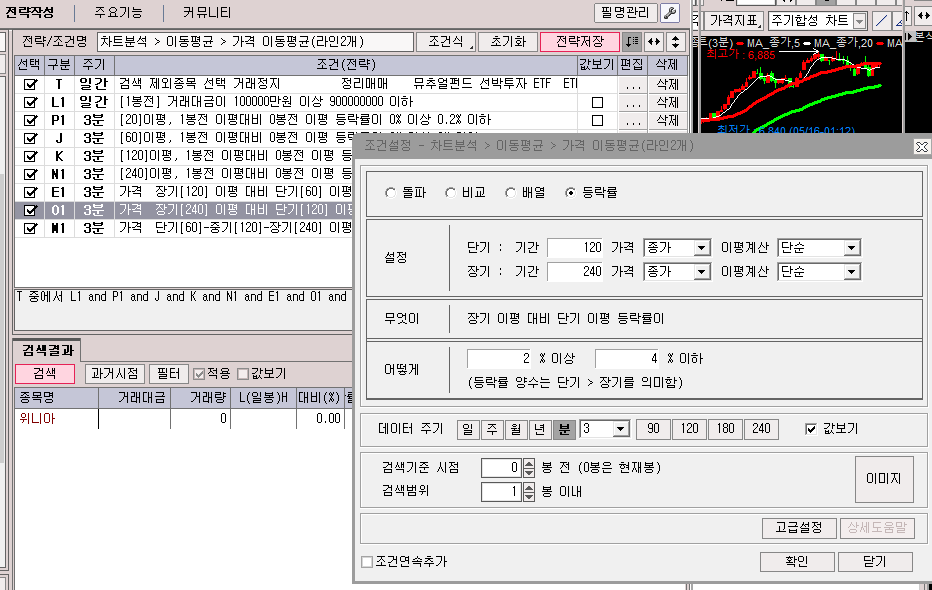932x590 pixels.
Task: Click the sort order icon next to 전략저장
Action: [631, 42]
